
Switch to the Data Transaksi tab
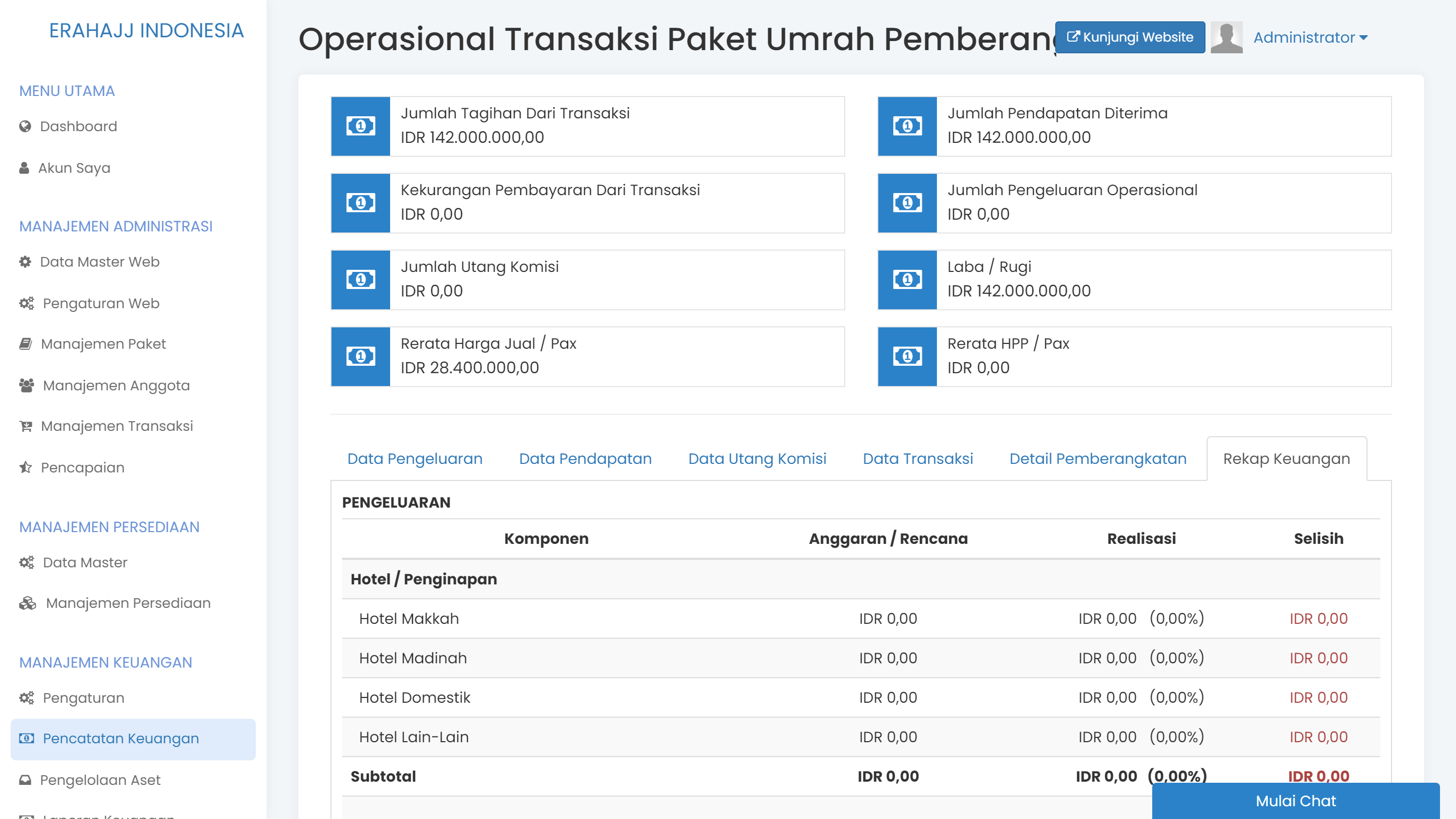[x=917, y=459]
